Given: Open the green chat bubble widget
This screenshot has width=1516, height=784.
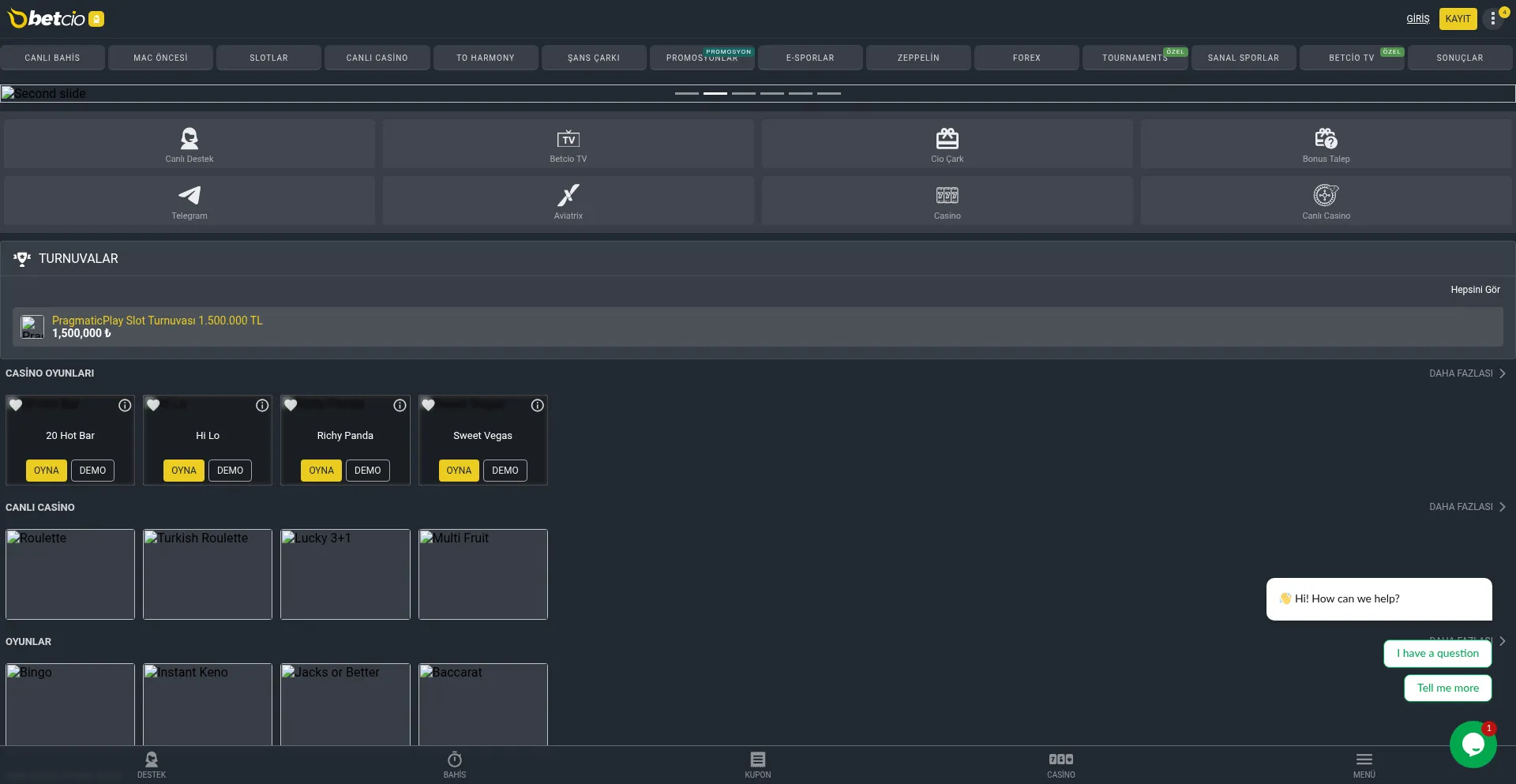Looking at the screenshot, I should click(1473, 745).
